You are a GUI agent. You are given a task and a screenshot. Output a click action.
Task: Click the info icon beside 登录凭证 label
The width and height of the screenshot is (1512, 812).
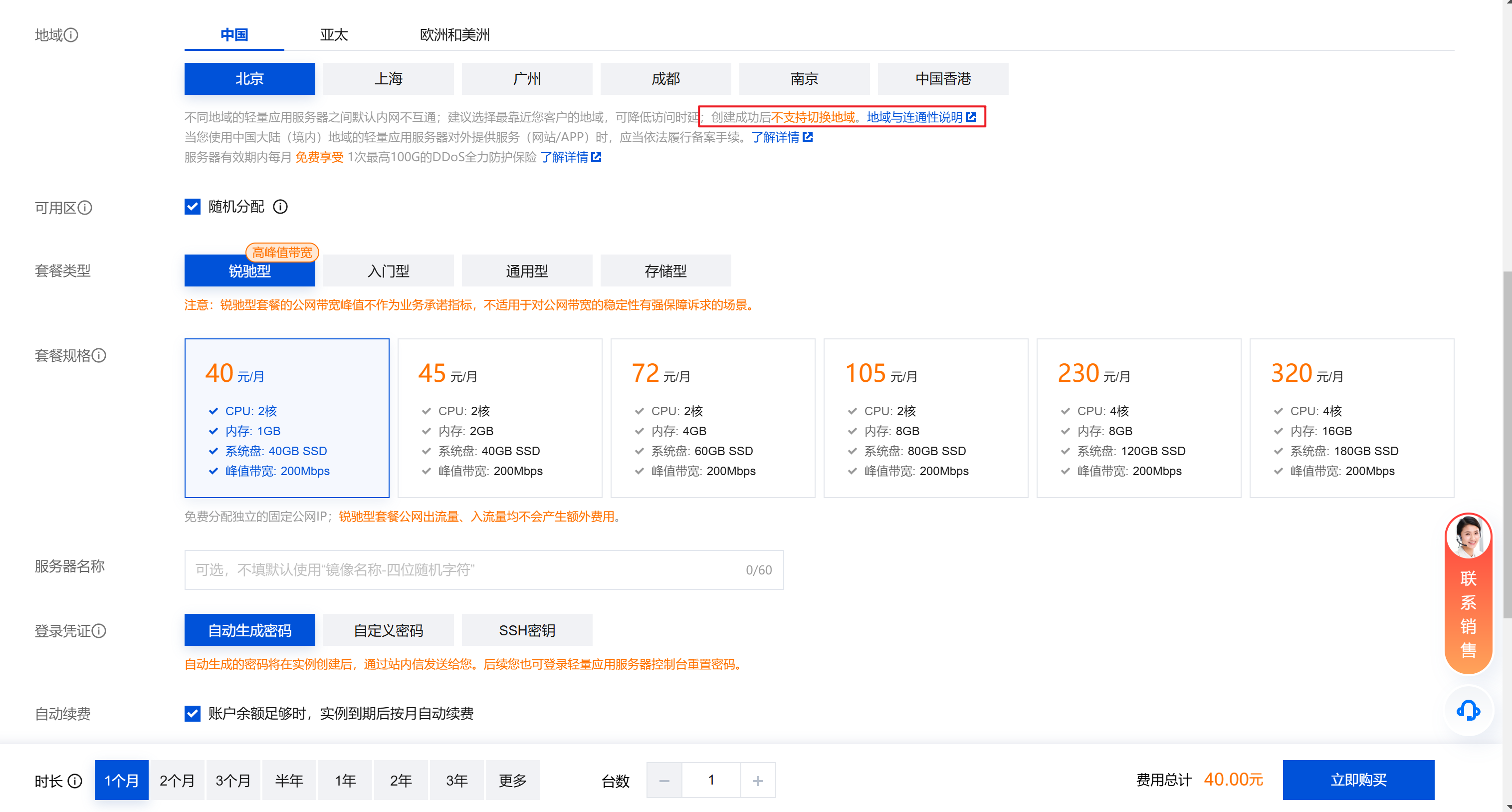pos(99,630)
